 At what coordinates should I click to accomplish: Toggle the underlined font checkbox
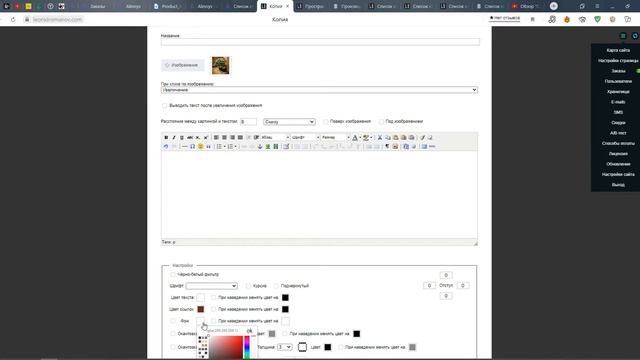[276, 286]
